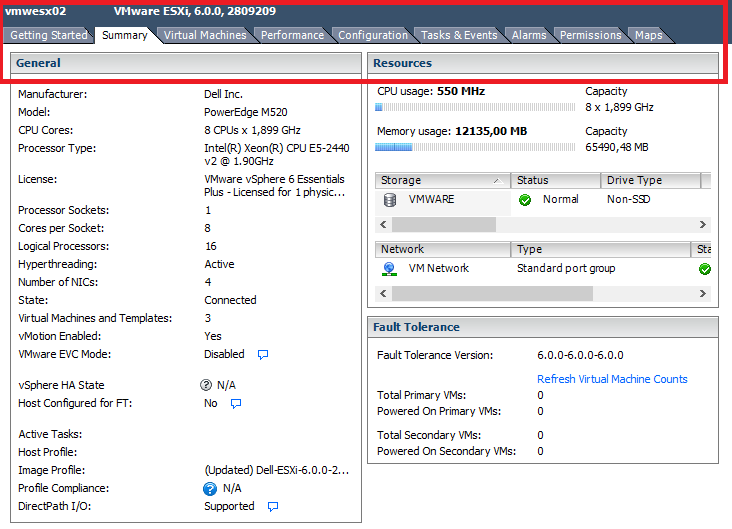Click the Standard port group cell
The height and width of the screenshot is (529, 732).
click(x=566, y=268)
